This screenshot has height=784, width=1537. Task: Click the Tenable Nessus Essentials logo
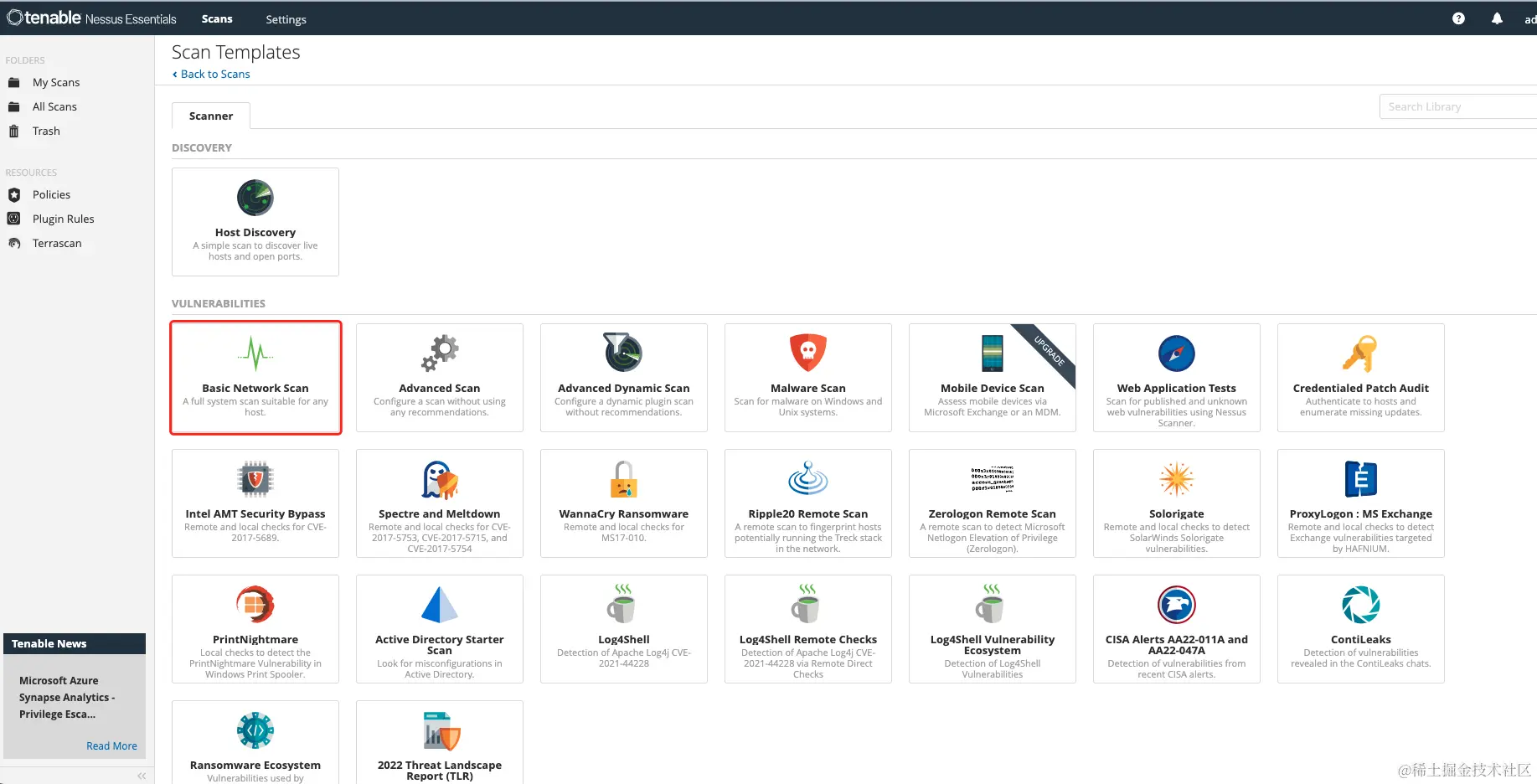coord(92,18)
